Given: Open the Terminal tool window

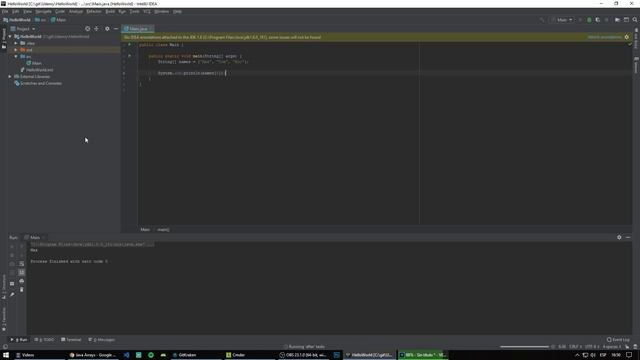Looking at the screenshot, I should [71, 340].
